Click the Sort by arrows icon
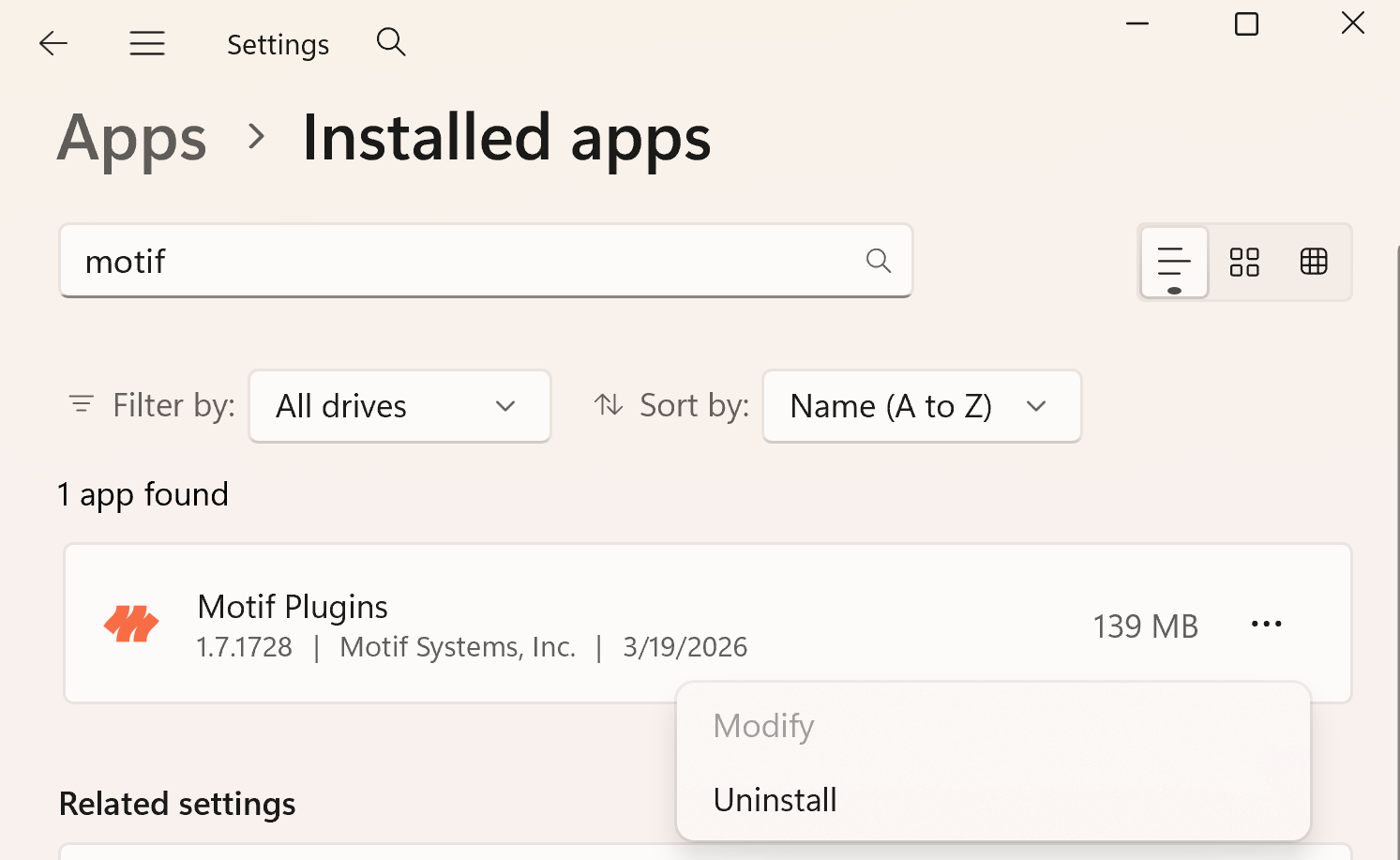 click(609, 404)
